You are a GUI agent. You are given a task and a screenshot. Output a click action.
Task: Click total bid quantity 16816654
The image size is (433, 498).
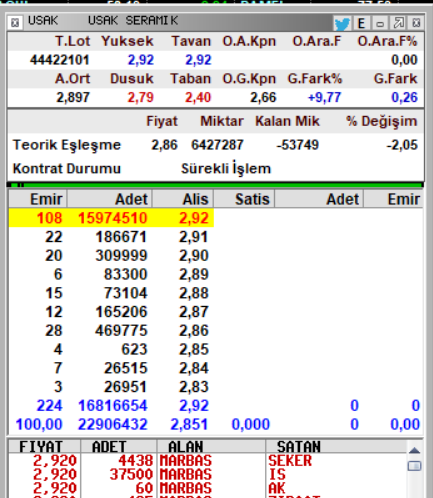click(x=112, y=406)
